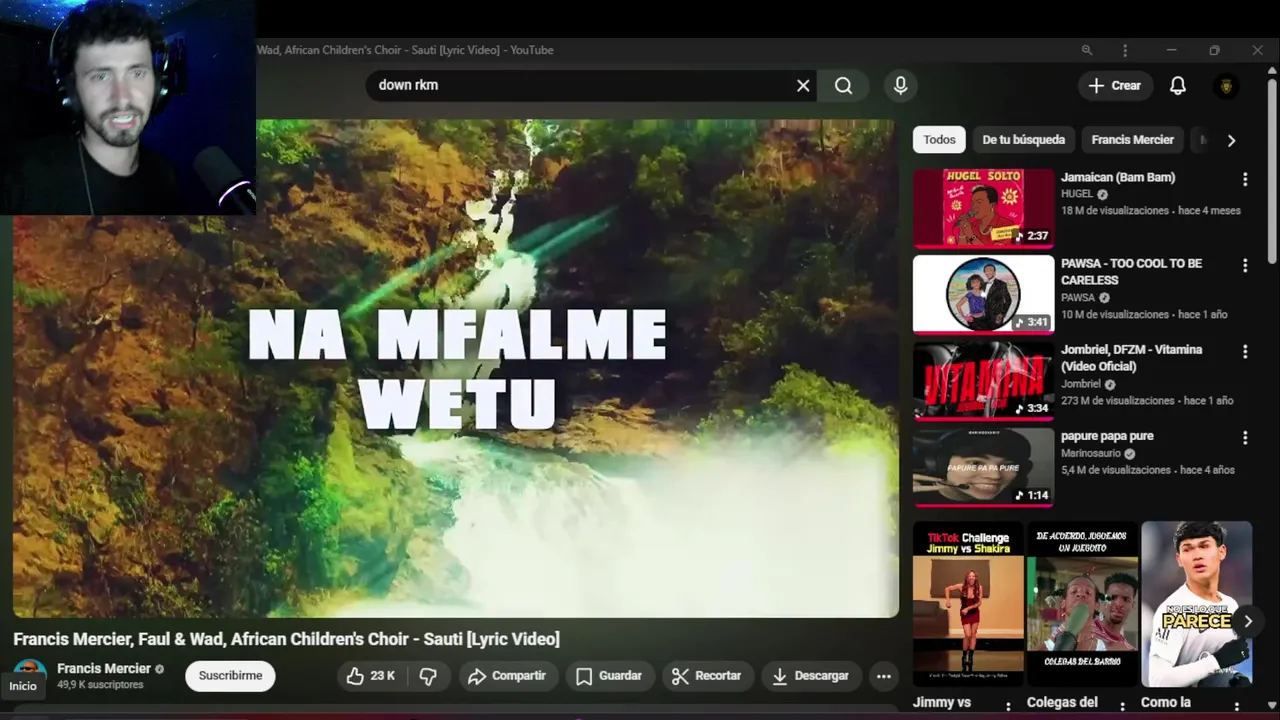Open the Crear menu
1280x720 pixels.
[x=1115, y=86]
